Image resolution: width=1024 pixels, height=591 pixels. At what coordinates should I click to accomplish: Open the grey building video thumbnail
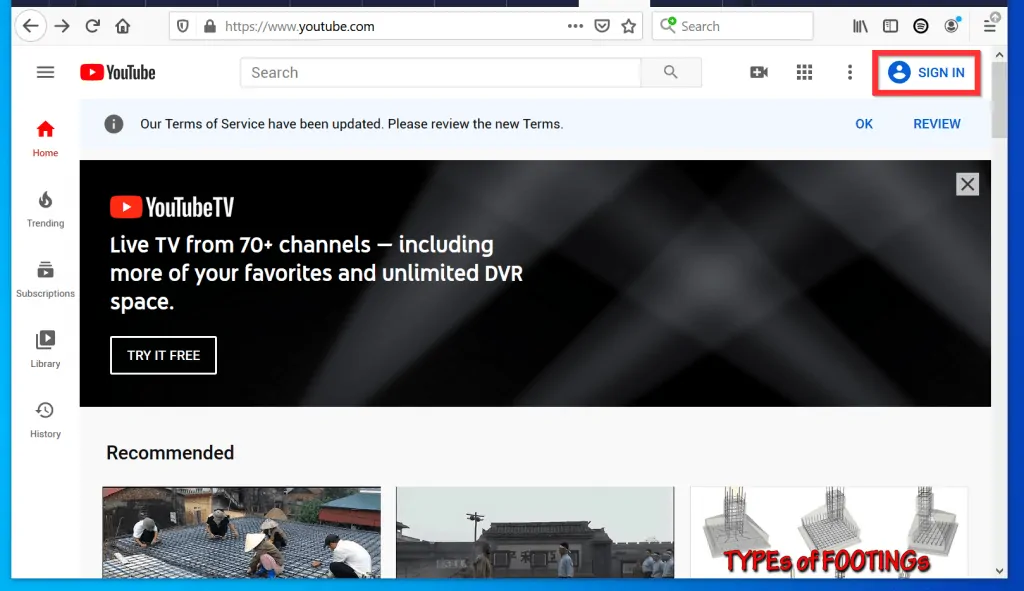coord(535,532)
